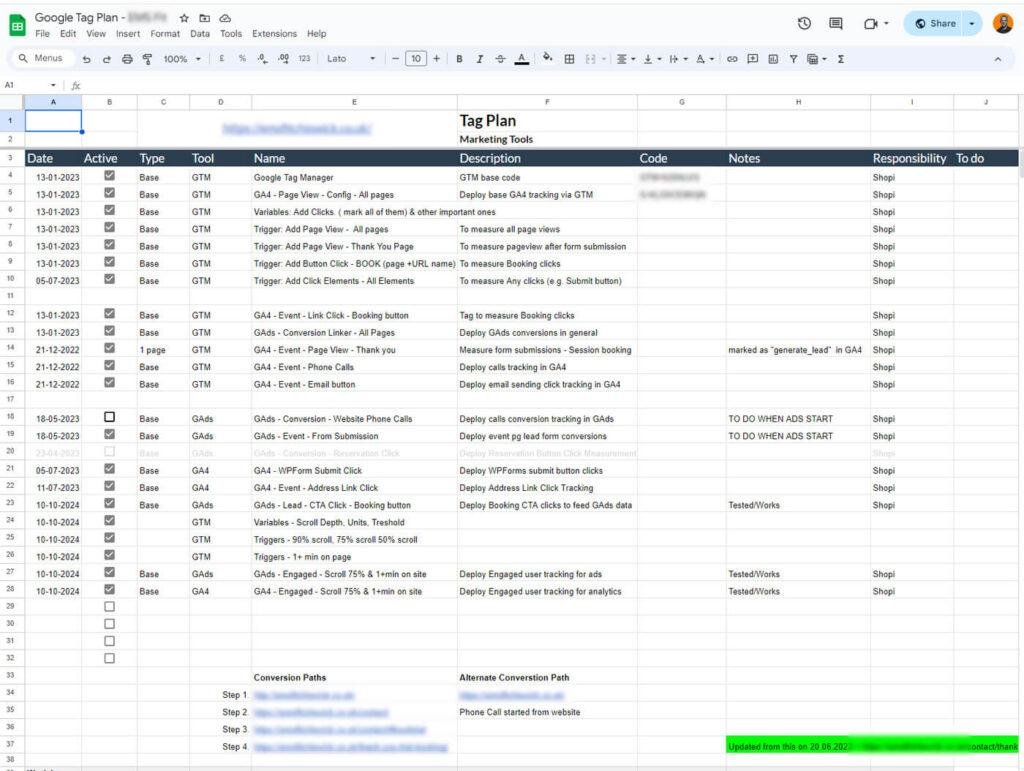Open the File menu
The image size is (1024, 771).
coord(42,34)
